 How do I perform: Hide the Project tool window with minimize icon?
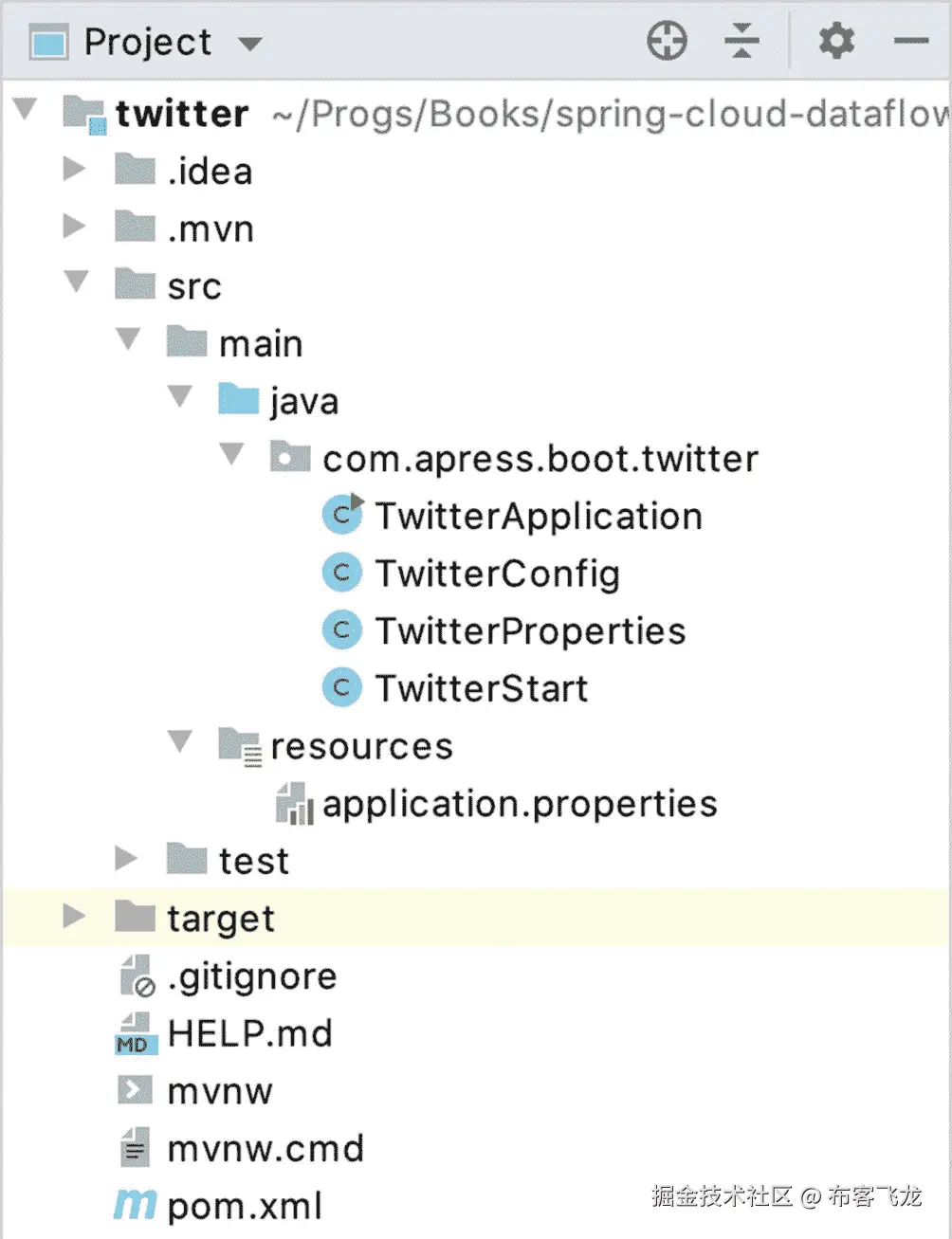click(x=910, y=42)
